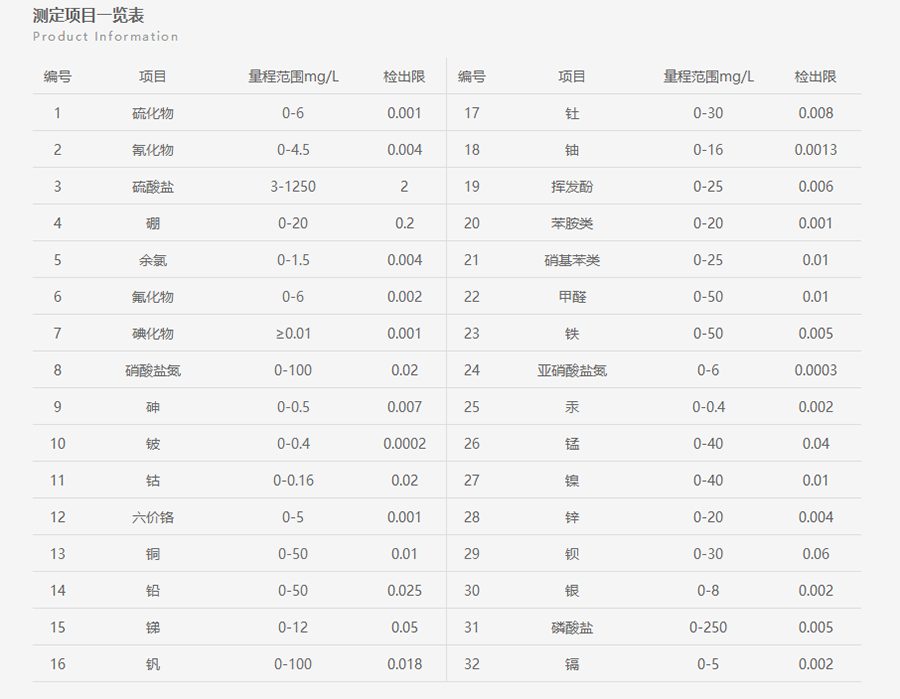Click the 0.05 detection limit for 锑
Viewport: 900px width, 699px height.
(x=404, y=627)
